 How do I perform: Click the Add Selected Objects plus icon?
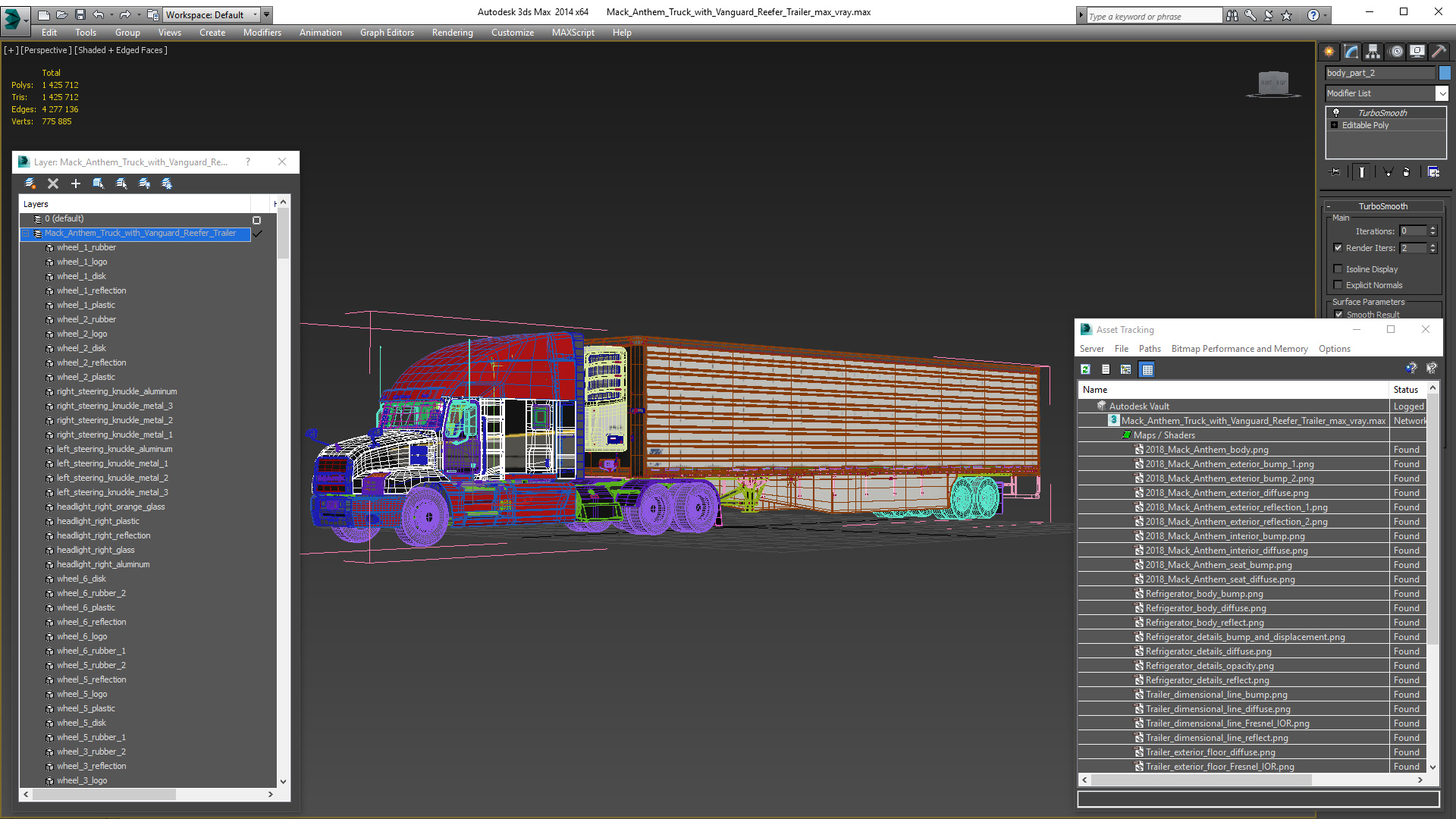(76, 184)
